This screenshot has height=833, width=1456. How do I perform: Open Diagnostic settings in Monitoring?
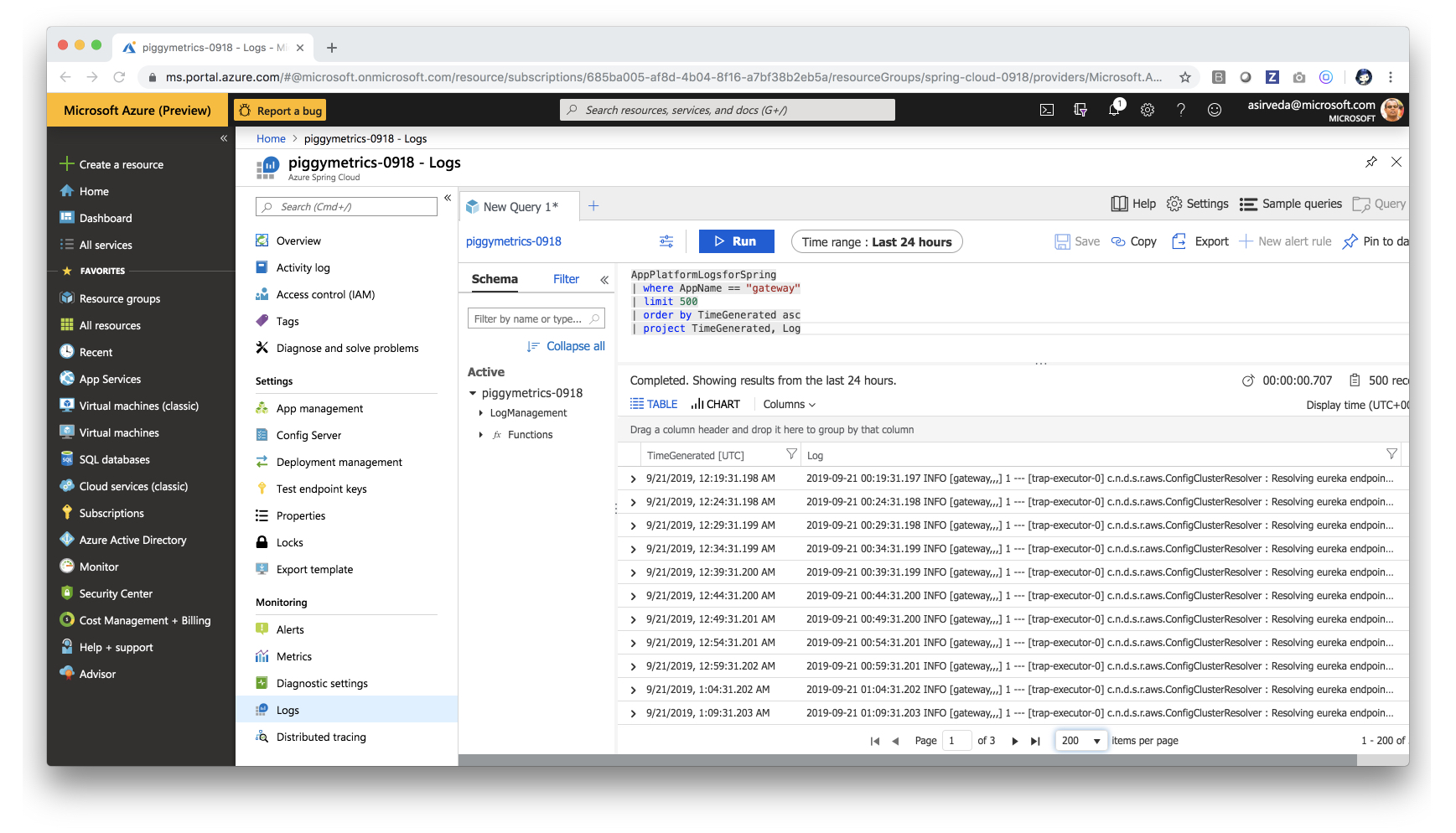[x=322, y=683]
